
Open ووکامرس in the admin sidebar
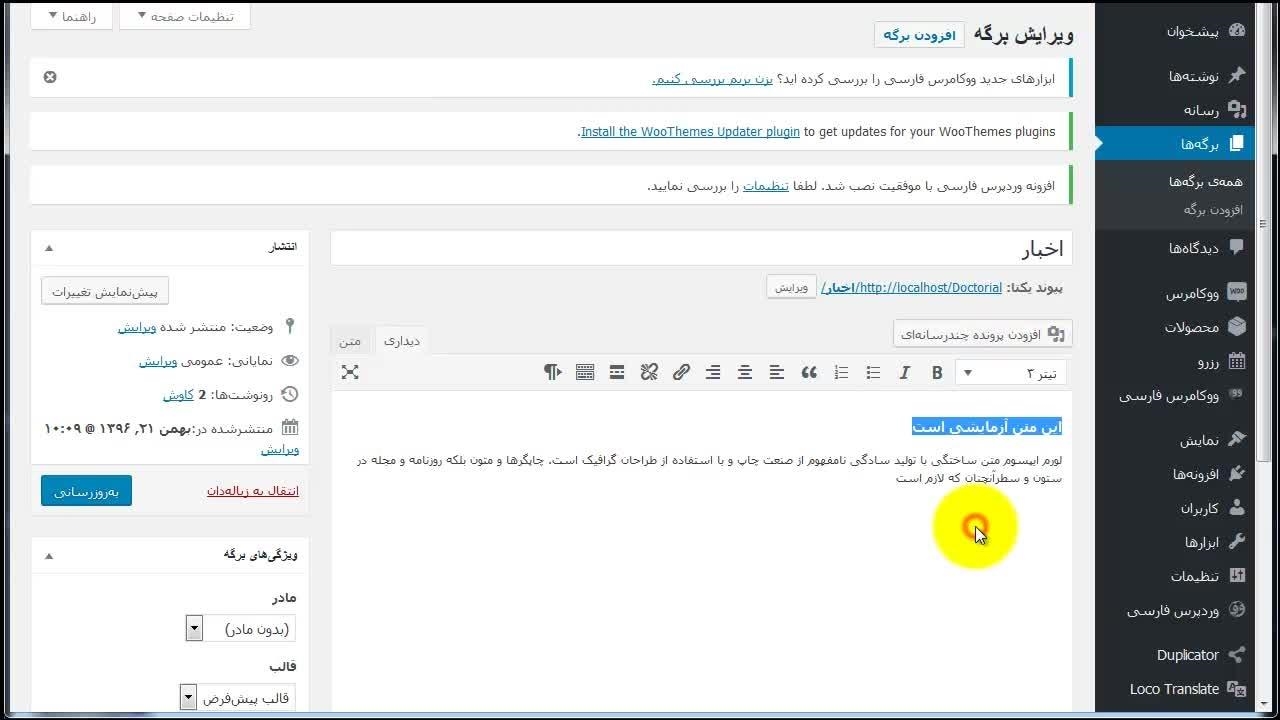coord(1192,294)
